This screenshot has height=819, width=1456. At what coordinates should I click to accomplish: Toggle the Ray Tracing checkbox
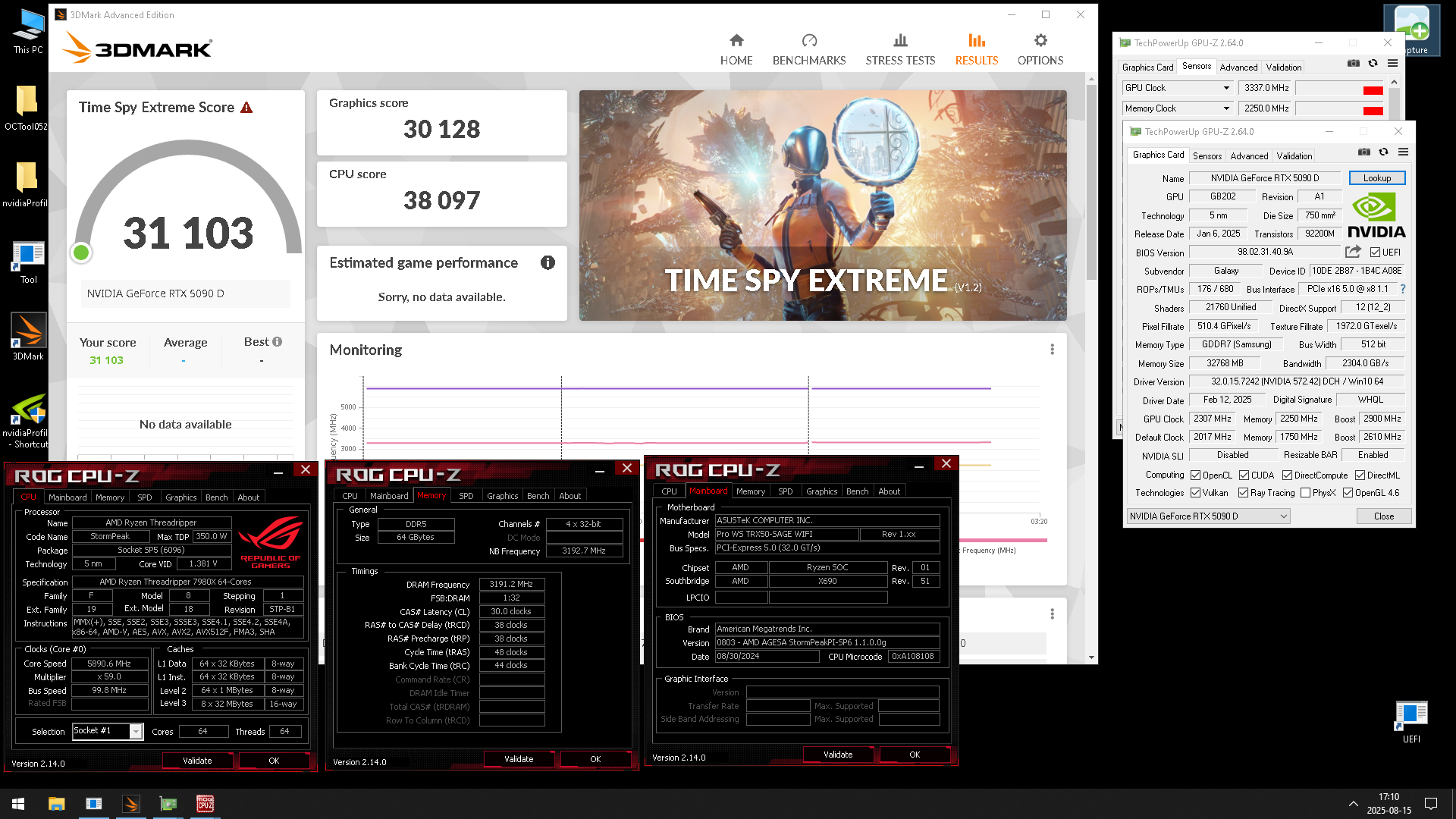point(1243,493)
